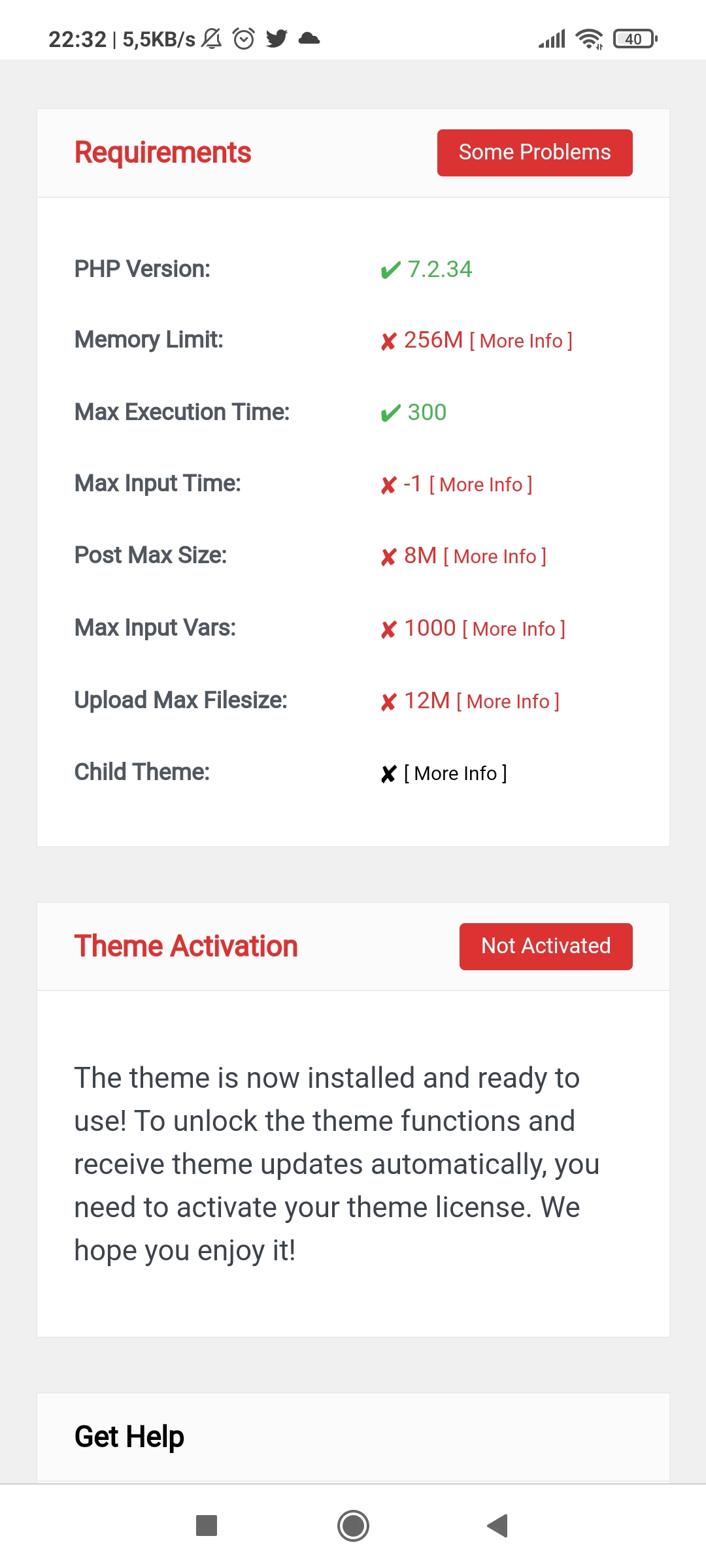Tap the recent apps square button
Image resolution: width=706 pixels, height=1568 pixels.
(x=207, y=1526)
